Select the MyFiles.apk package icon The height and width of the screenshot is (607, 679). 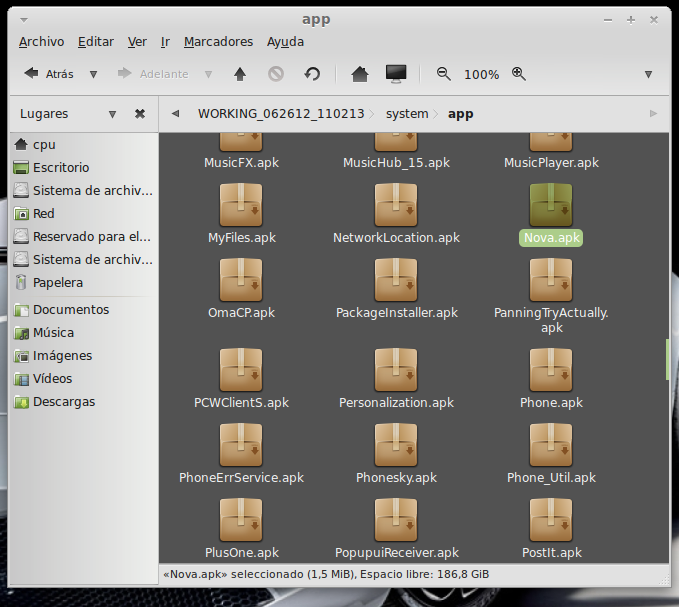click(x=241, y=205)
